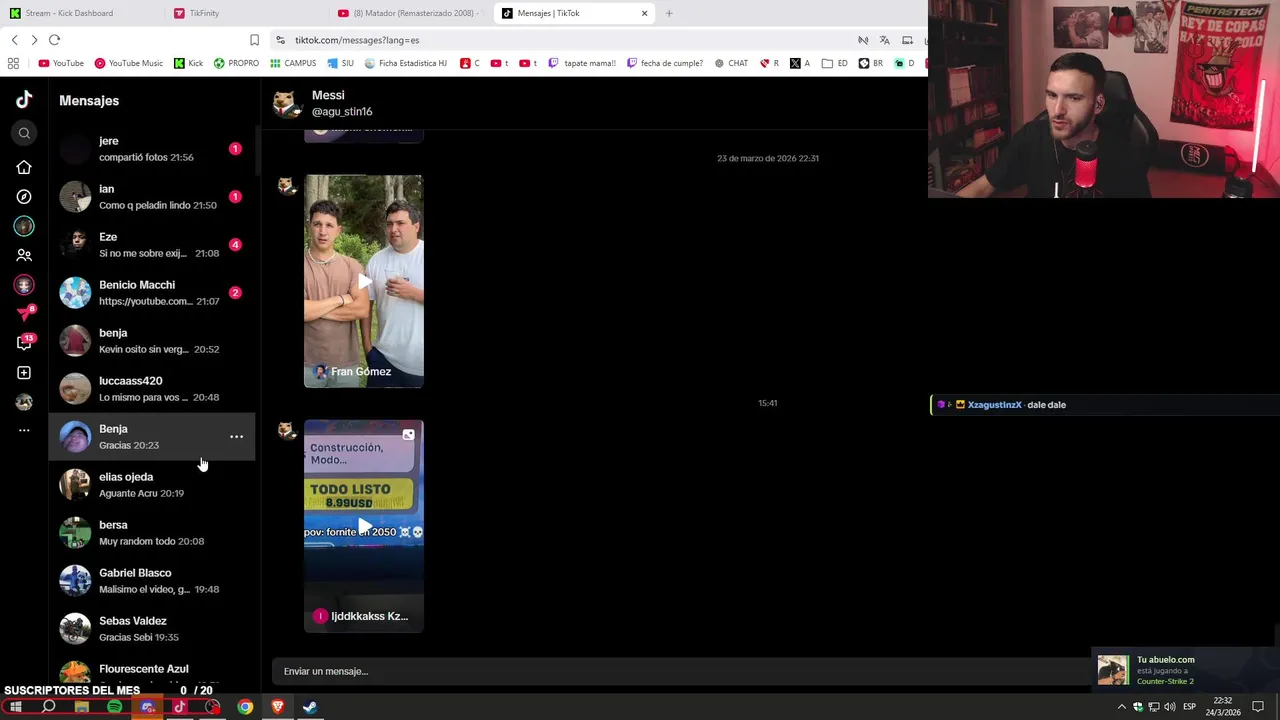Open lowercase benja conversation 20:52
Screen dimensions: 1280x720
tap(152, 341)
